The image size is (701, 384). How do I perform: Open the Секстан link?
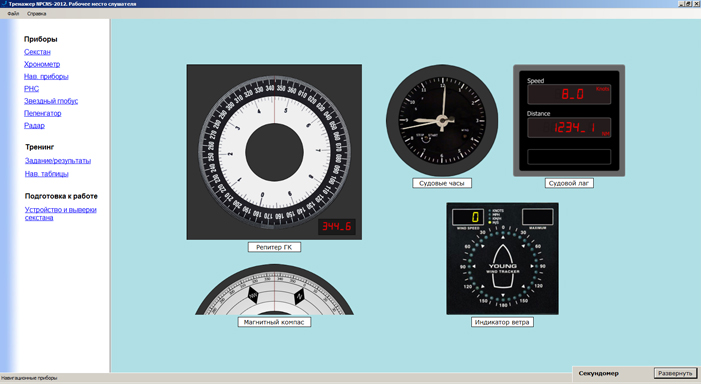(37, 52)
